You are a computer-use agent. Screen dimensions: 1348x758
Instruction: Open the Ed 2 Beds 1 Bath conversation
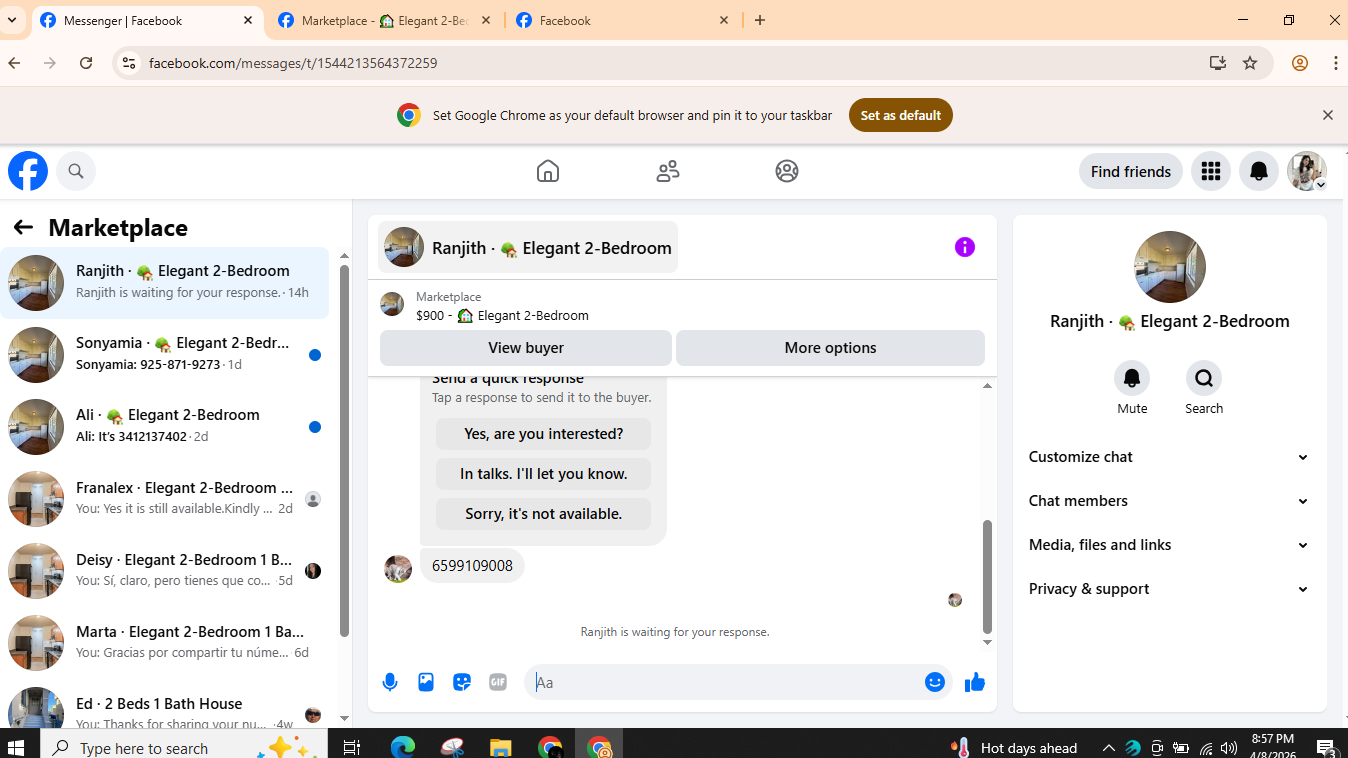164,706
